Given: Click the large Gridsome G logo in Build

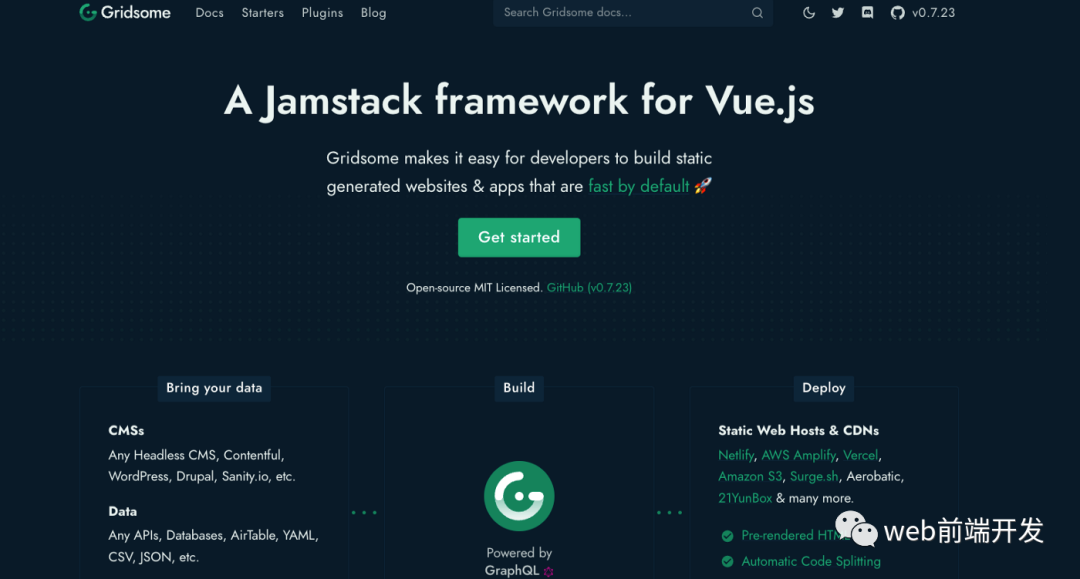Looking at the screenshot, I should pyautogui.click(x=519, y=496).
